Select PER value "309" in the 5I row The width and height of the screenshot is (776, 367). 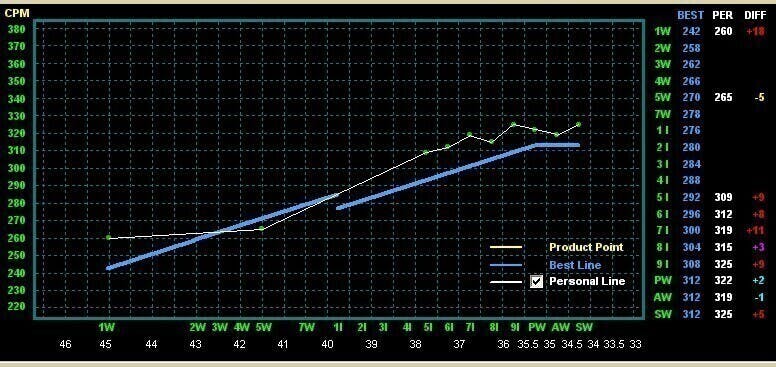click(x=723, y=197)
